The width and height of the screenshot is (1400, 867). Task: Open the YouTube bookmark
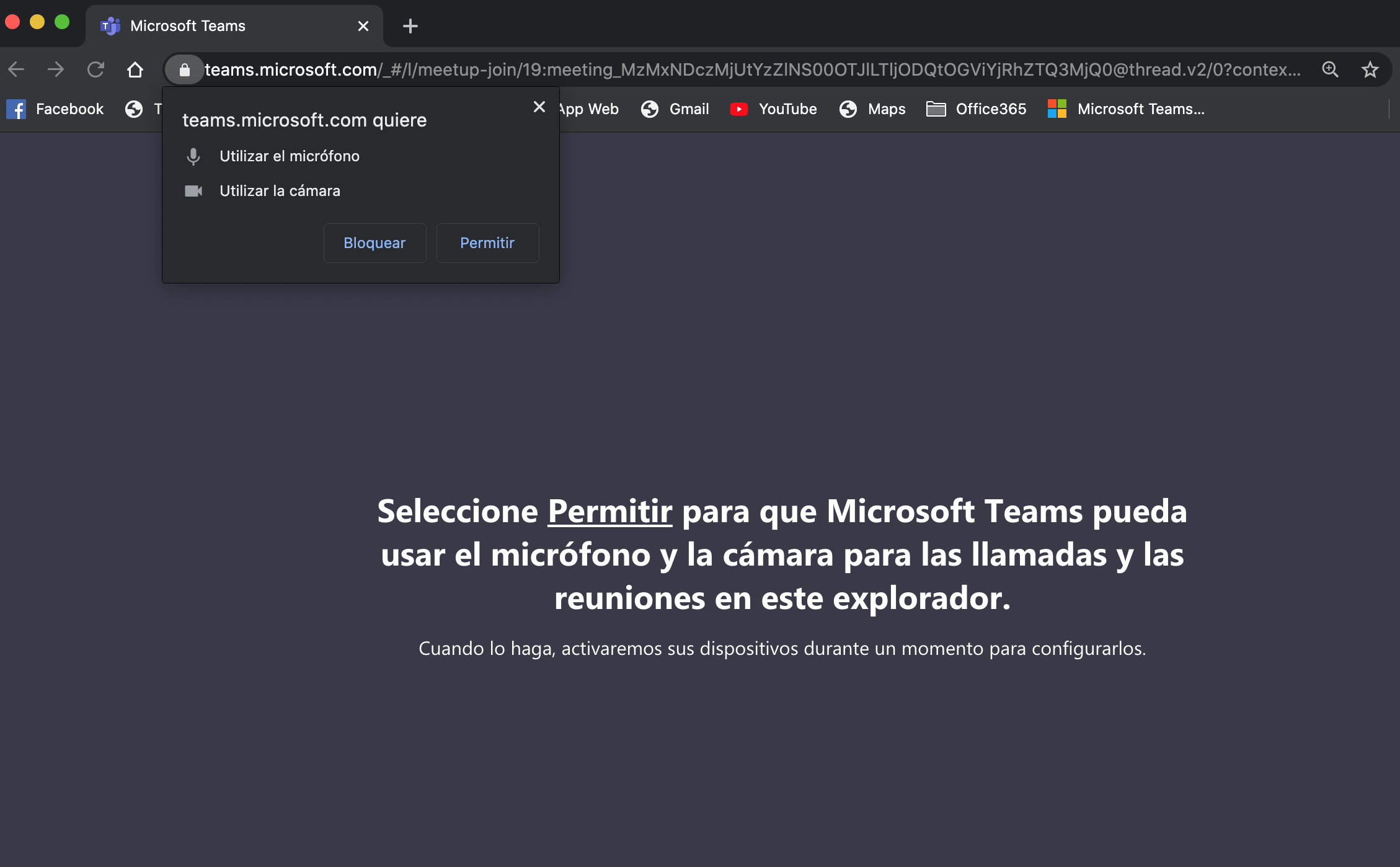(x=773, y=109)
